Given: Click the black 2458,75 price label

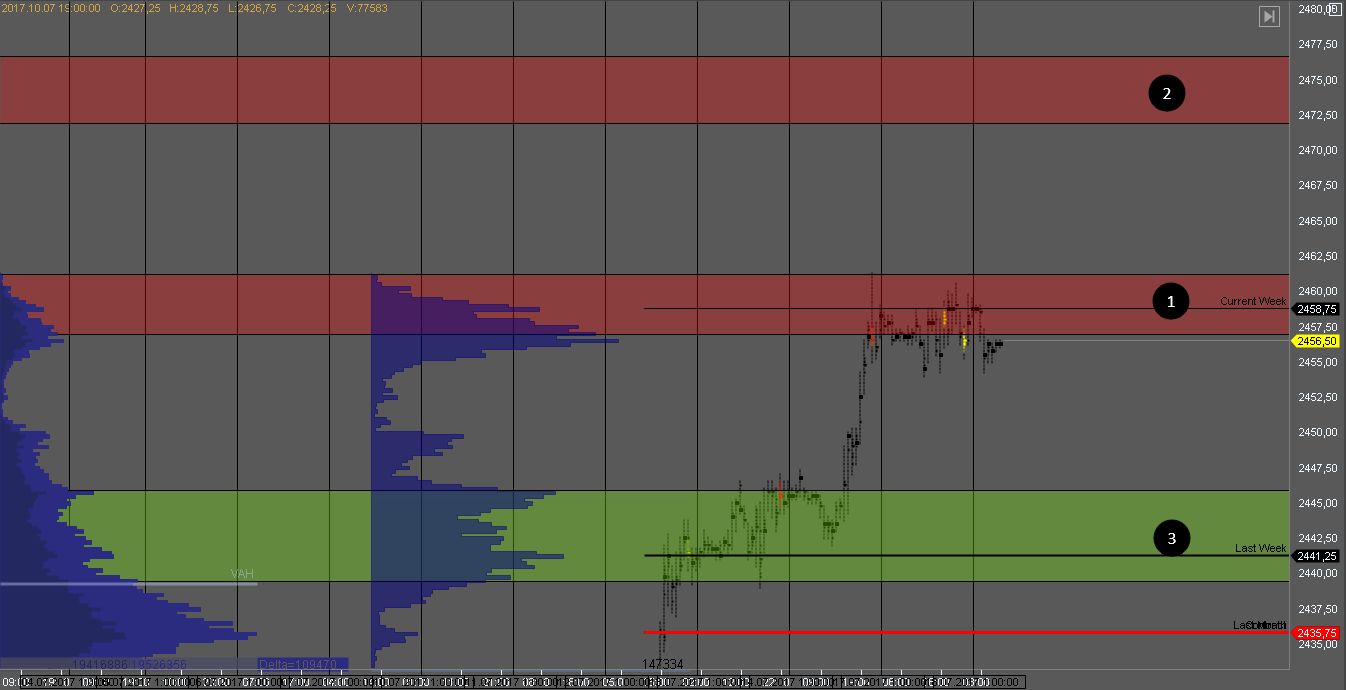Looking at the screenshot, I should [x=1316, y=309].
